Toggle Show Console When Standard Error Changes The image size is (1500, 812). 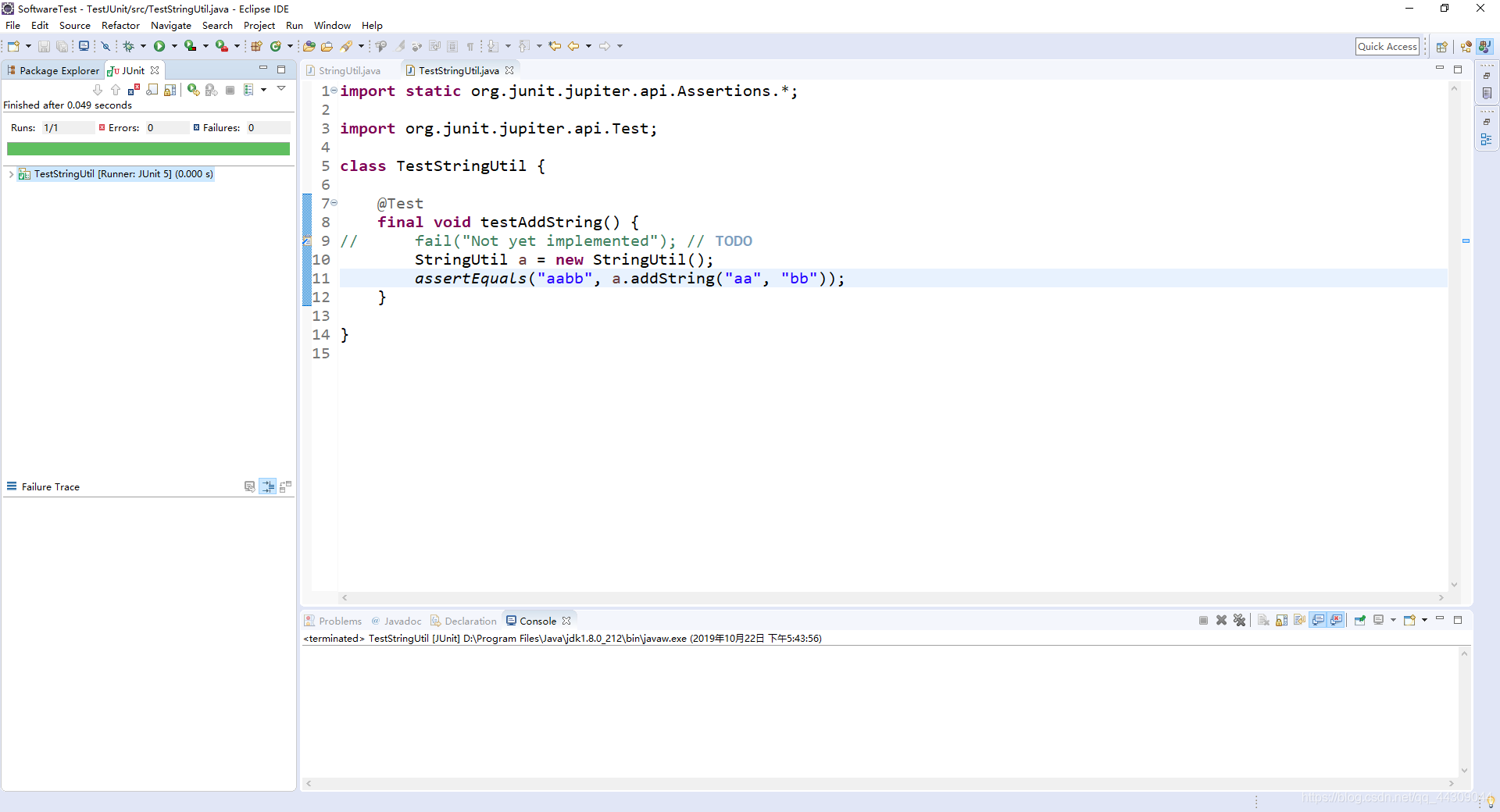[x=1337, y=620]
